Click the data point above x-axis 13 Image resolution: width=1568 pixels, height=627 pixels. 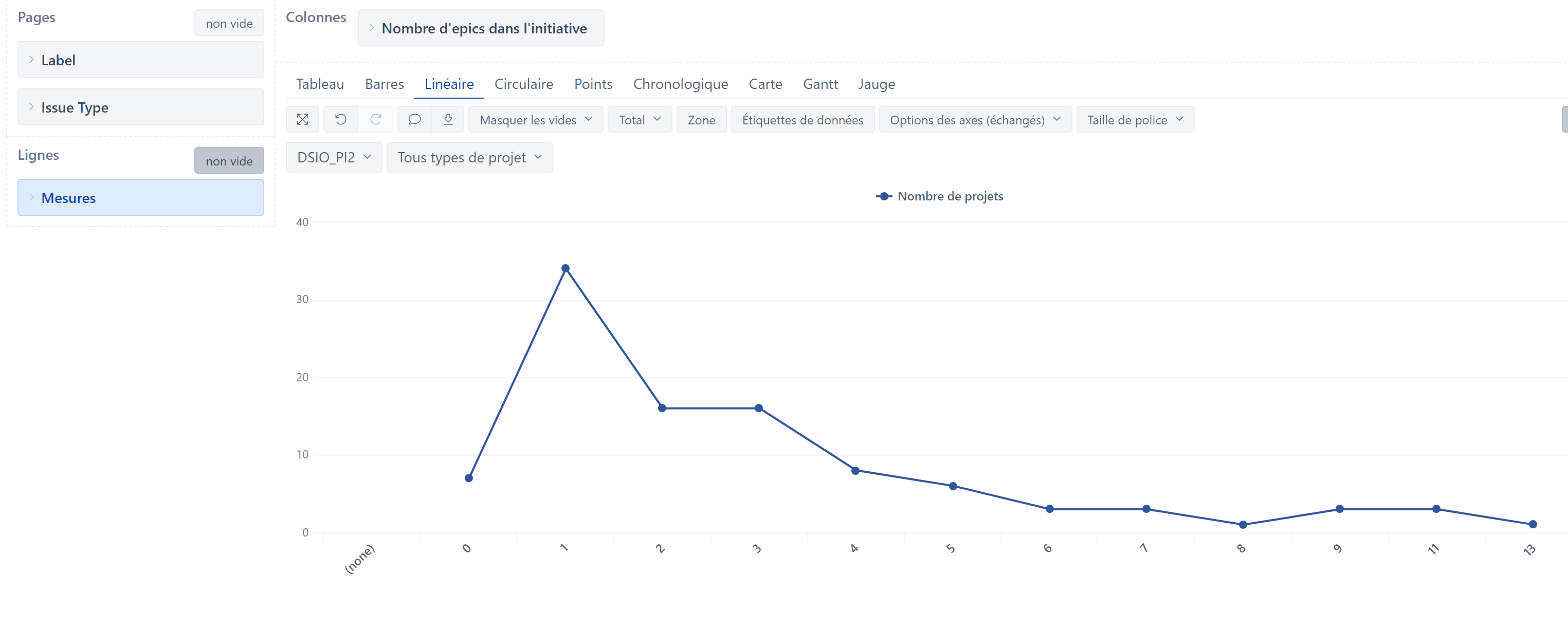1533,524
